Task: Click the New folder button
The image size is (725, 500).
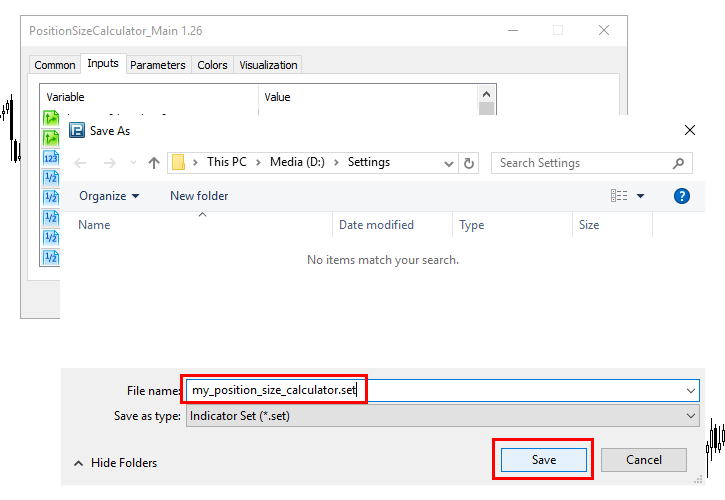Action: [199, 196]
